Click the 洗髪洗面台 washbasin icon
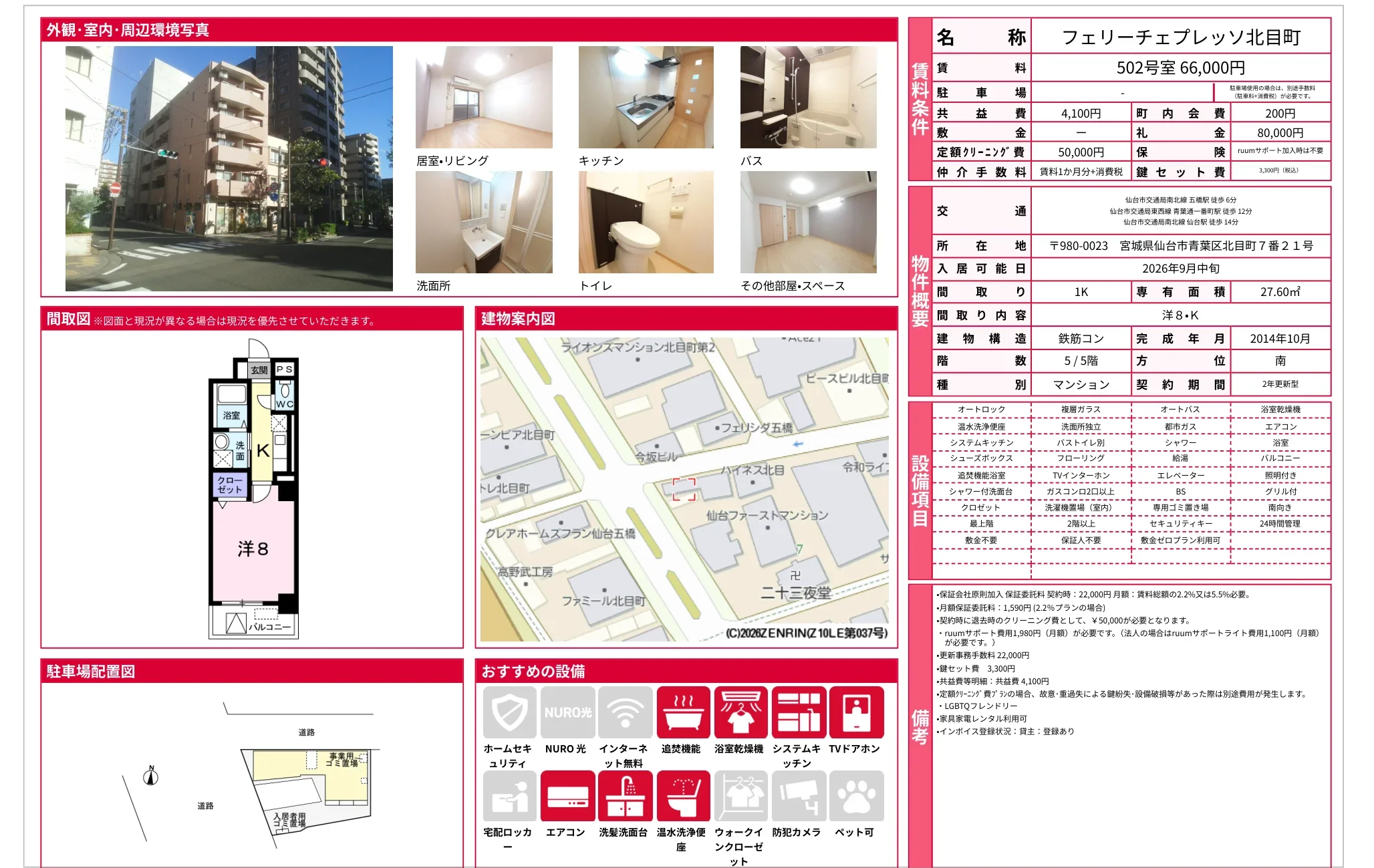Screen dimensions: 1374x868 click(626, 796)
